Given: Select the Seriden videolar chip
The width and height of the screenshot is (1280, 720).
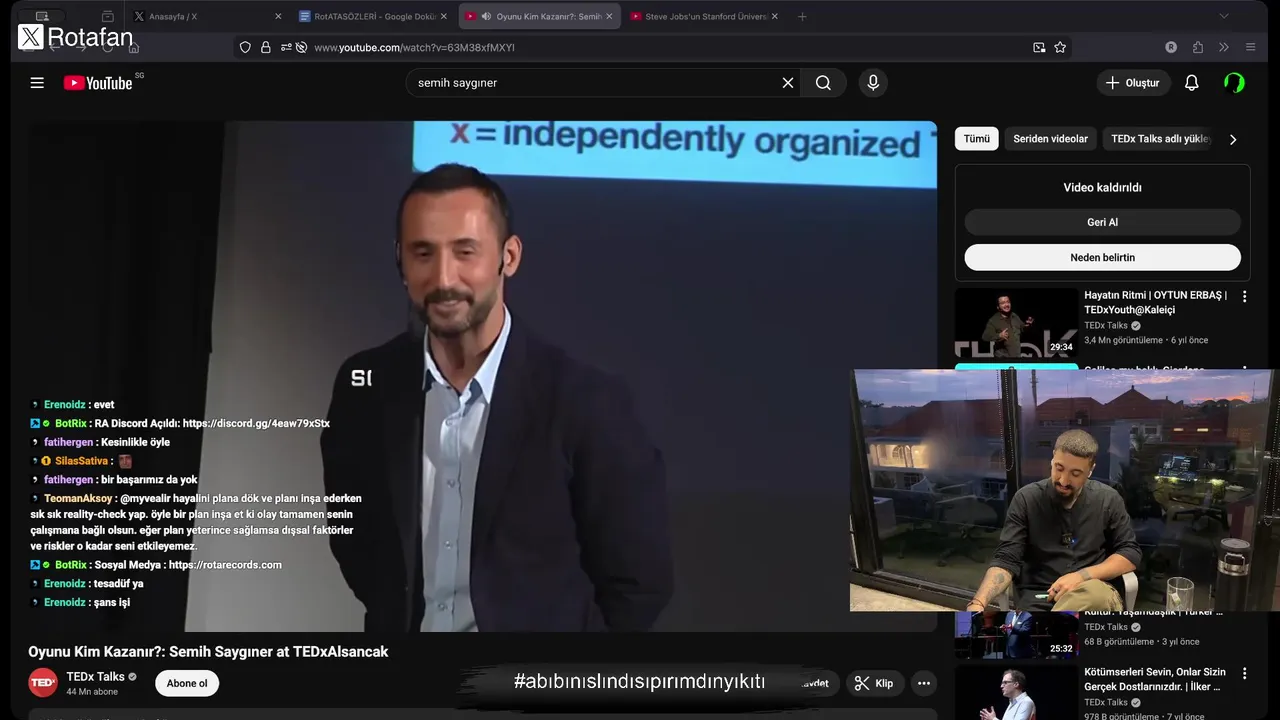Looking at the screenshot, I should [x=1050, y=139].
